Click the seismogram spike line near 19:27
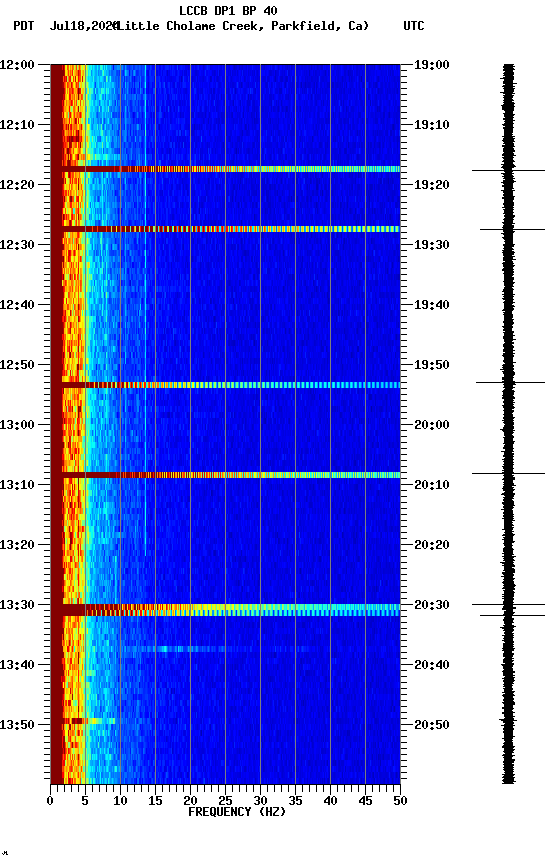This screenshot has height=864, width=552. (x=512, y=229)
